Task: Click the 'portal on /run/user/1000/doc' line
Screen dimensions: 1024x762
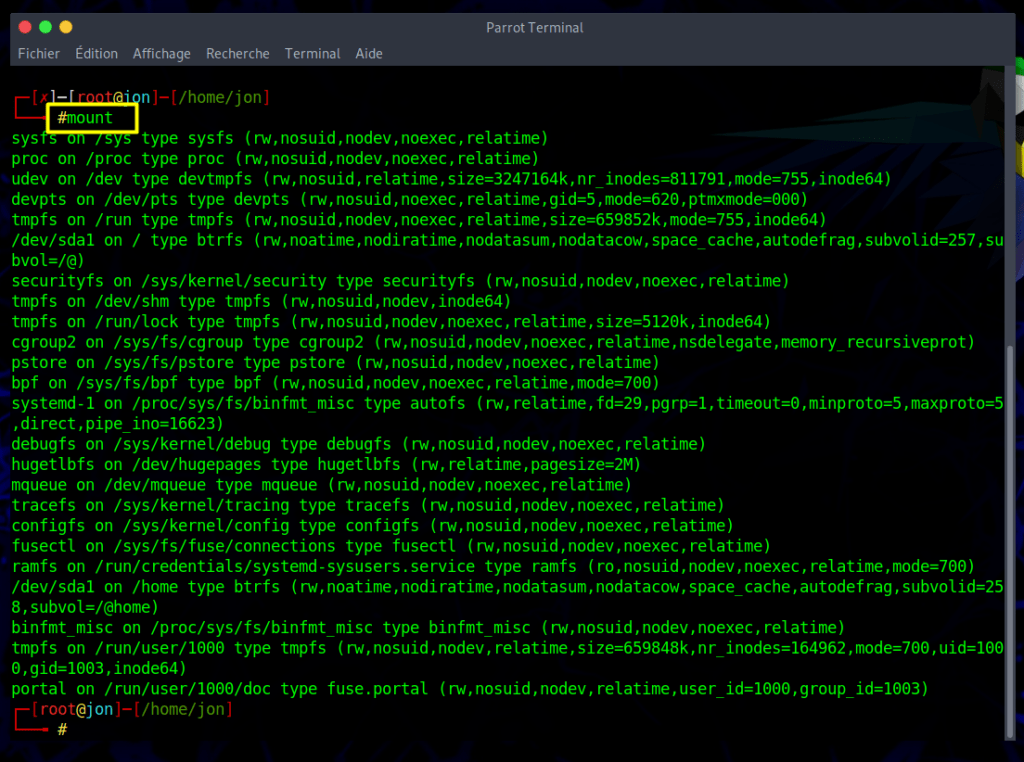Action: point(470,689)
